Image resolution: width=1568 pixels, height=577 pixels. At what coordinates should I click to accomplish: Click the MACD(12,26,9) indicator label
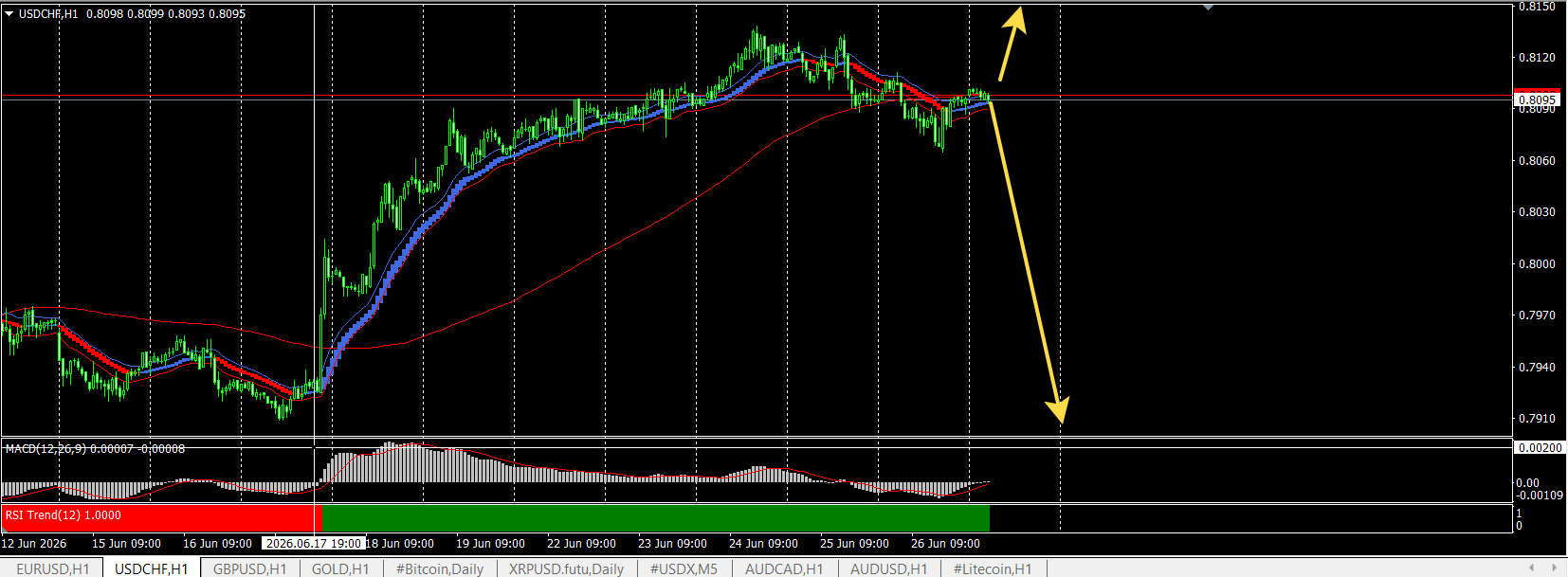[x=46, y=449]
